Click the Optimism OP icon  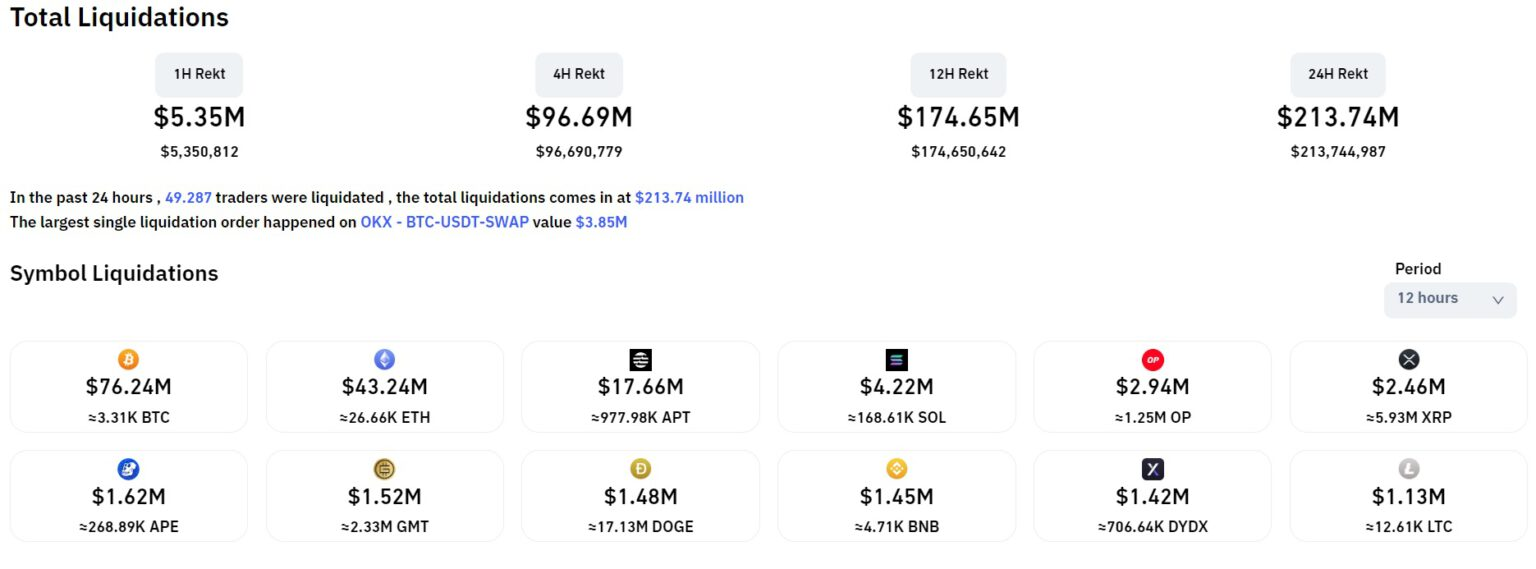1152,360
